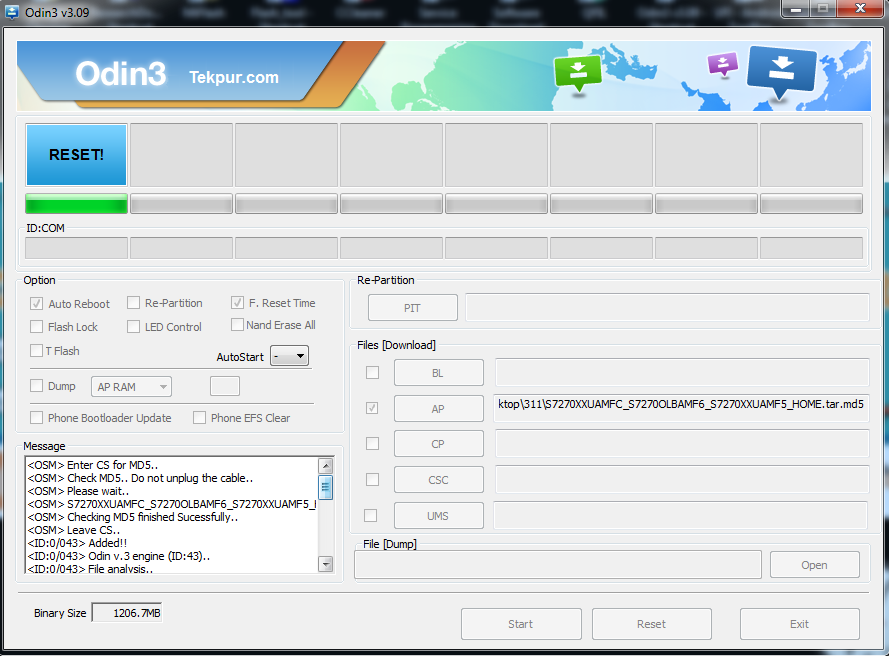Click the AP file path field
The image size is (889, 656).
pos(681,408)
